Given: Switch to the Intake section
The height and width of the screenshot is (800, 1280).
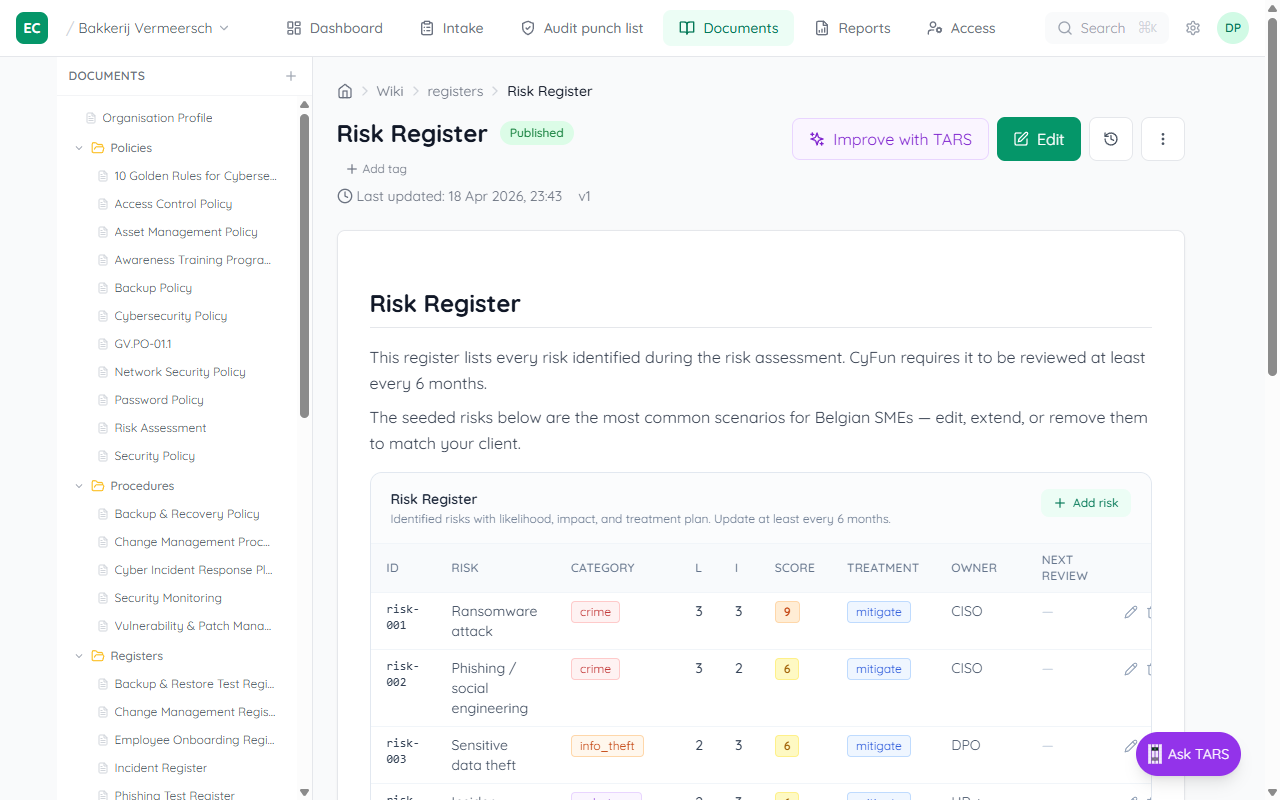Looking at the screenshot, I should (x=451, y=28).
